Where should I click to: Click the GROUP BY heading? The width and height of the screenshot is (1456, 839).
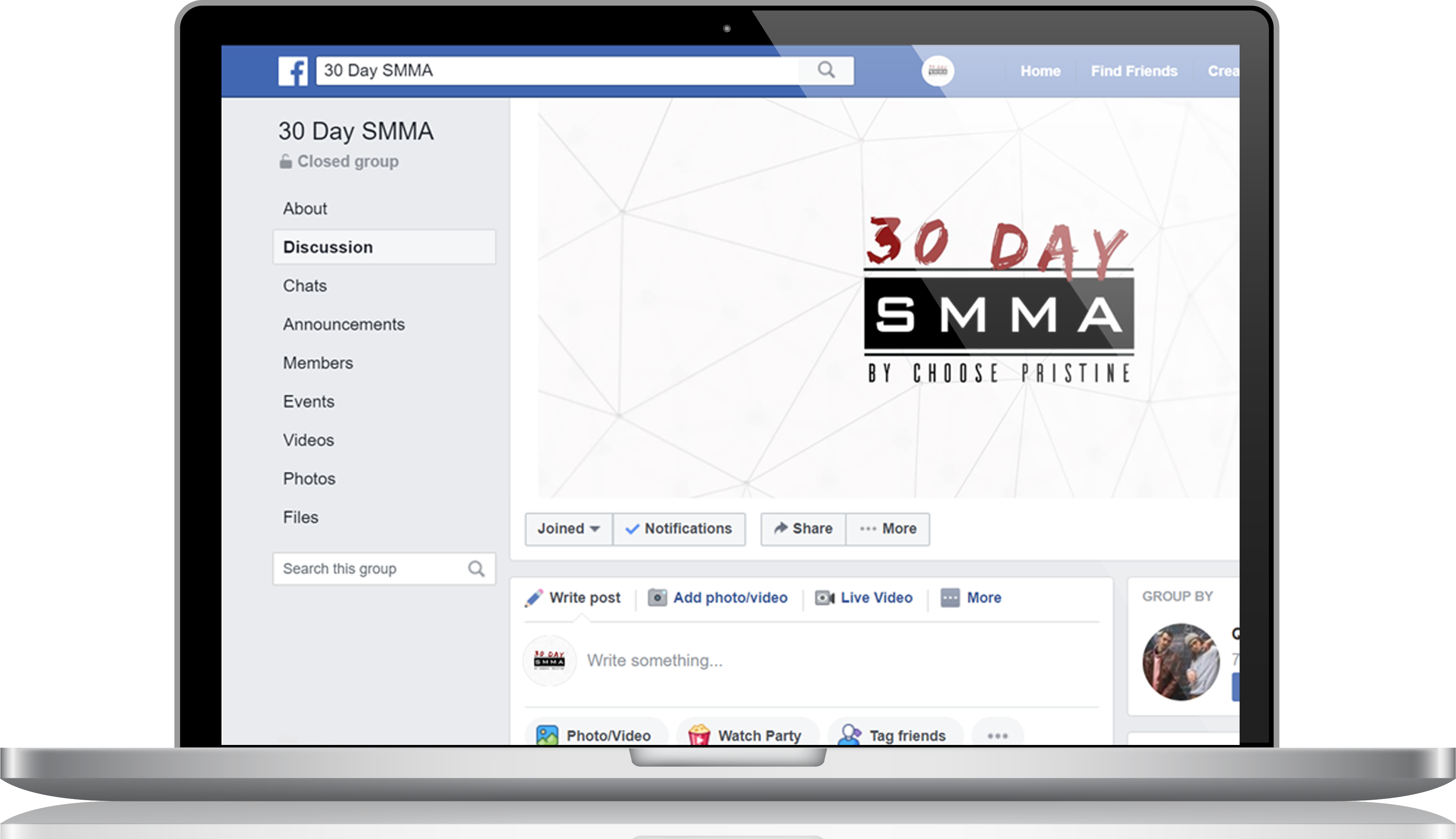tap(1178, 596)
